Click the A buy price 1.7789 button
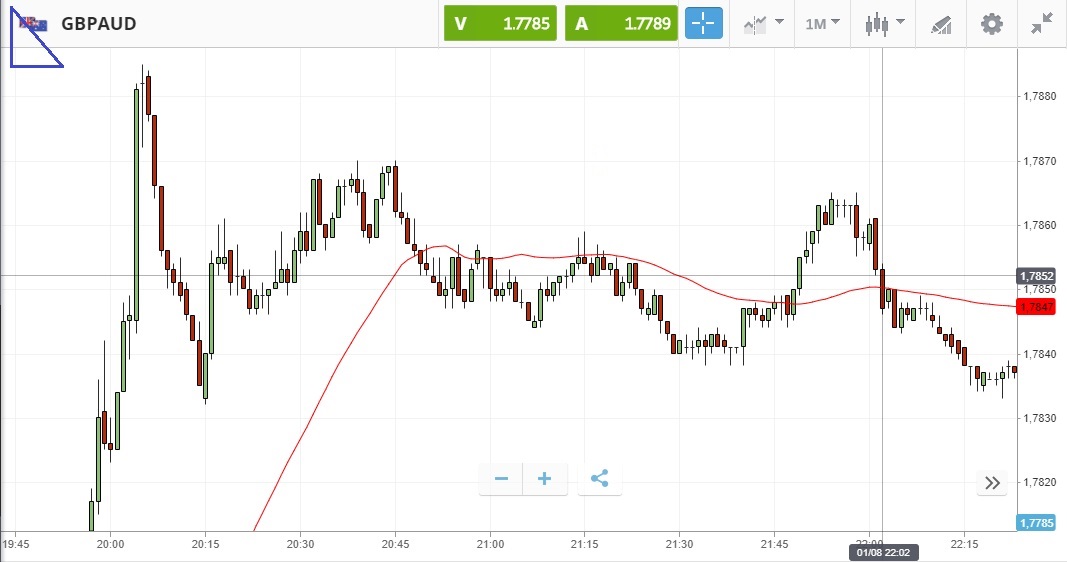The height and width of the screenshot is (562, 1067). pos(621,24)
